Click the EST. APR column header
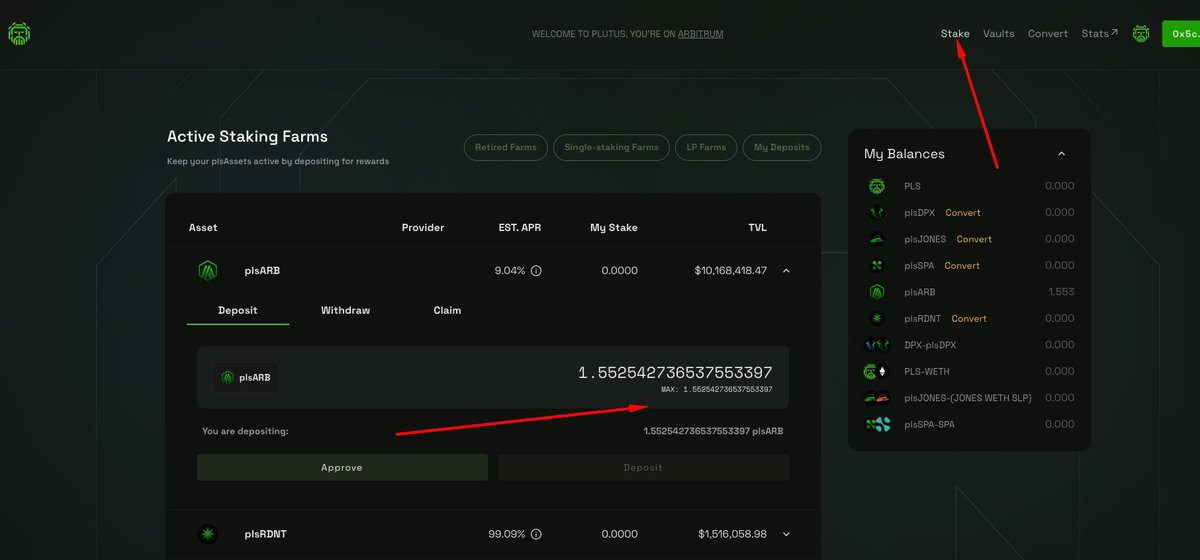The image size is (1200, 560). click(520, 228)
